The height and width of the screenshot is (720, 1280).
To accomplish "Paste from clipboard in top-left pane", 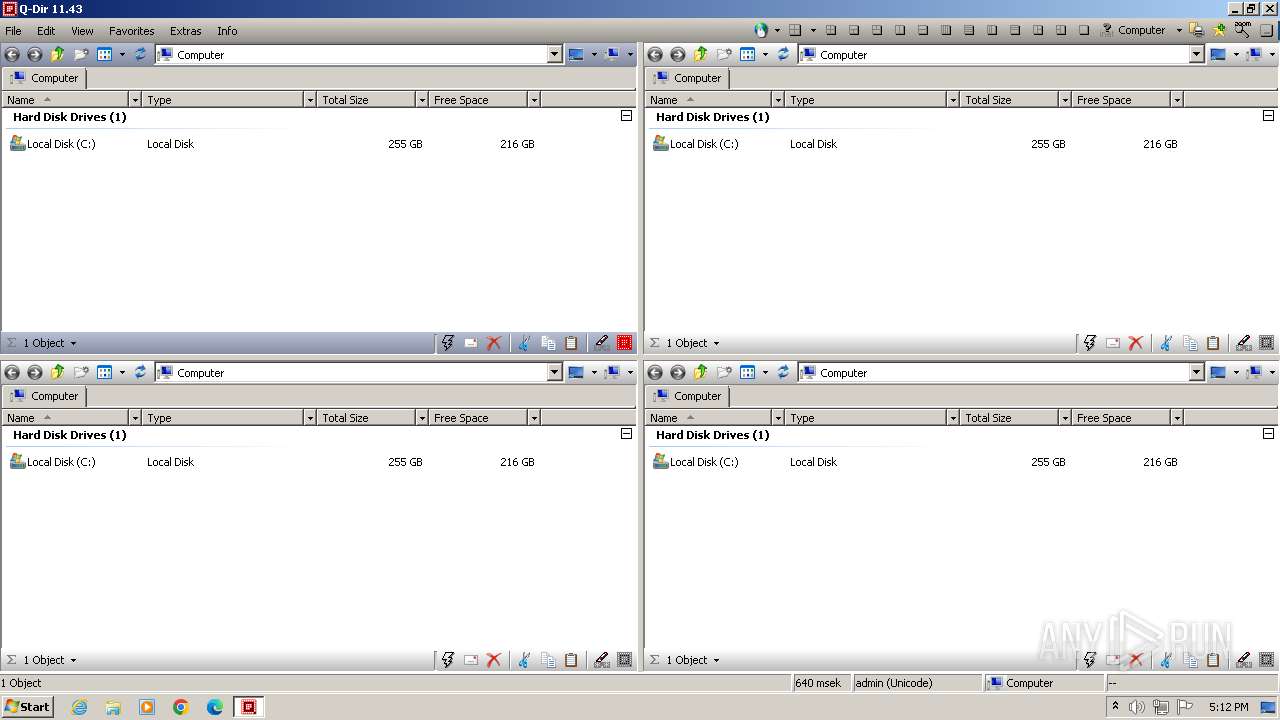I will 571,343.
